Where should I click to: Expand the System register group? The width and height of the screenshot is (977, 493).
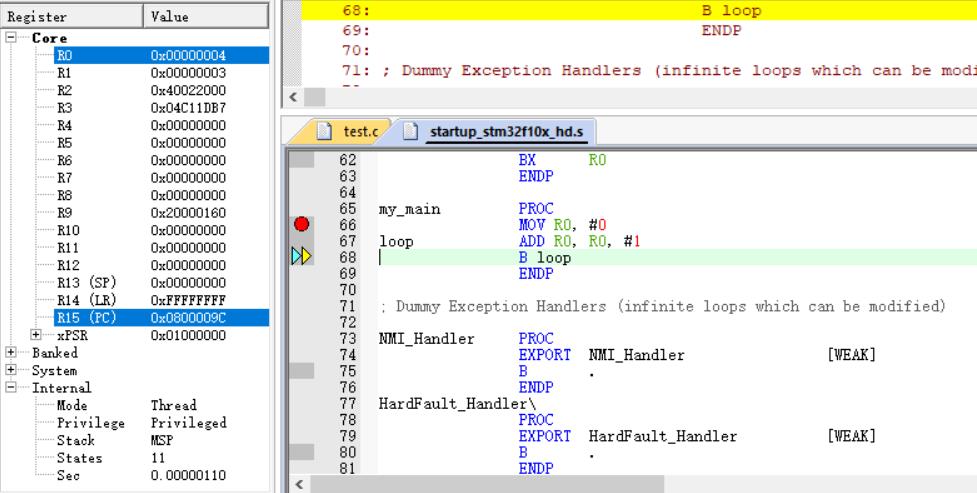click(x=11, y=370)
